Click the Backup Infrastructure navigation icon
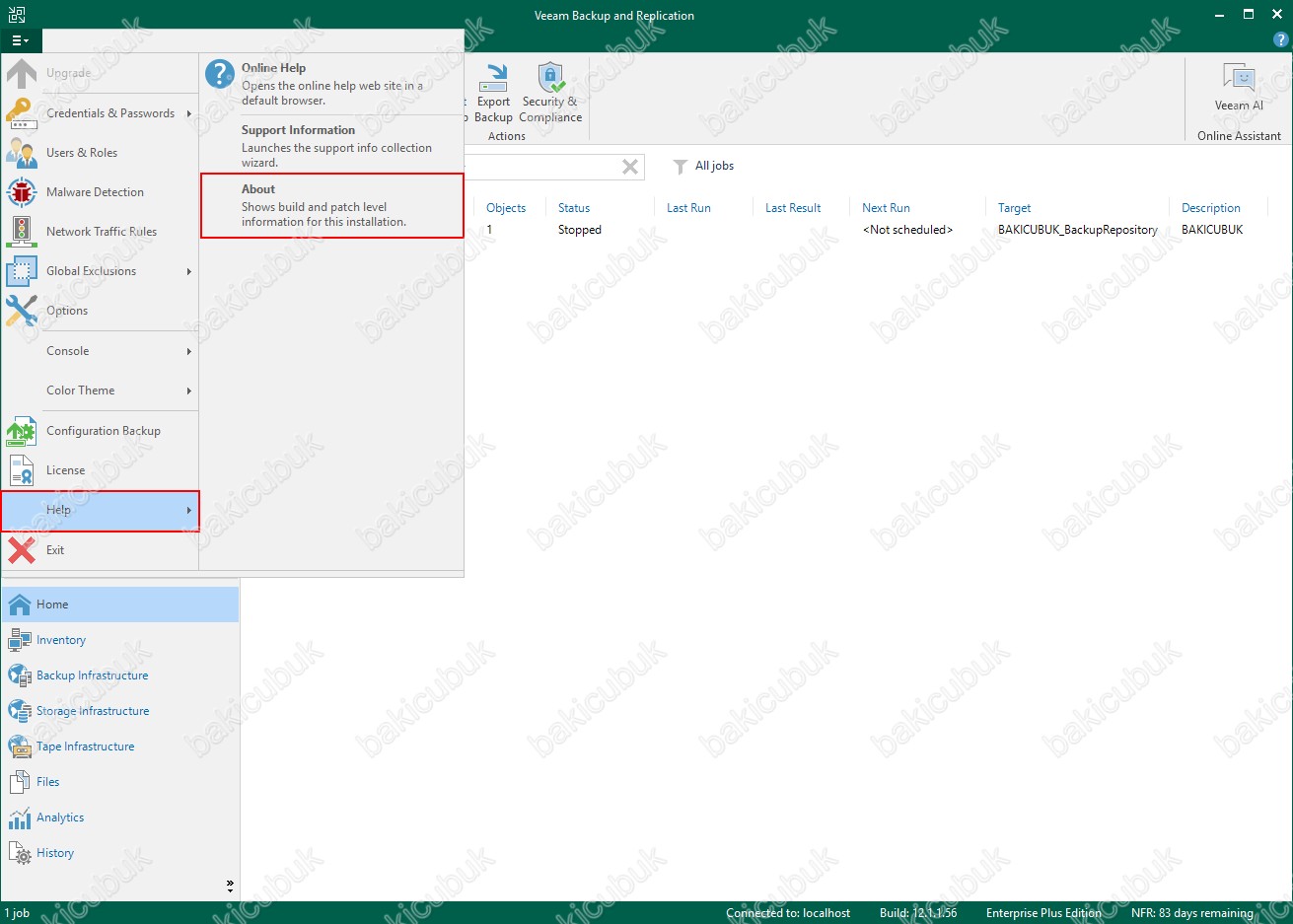 [x=20, y=675]
